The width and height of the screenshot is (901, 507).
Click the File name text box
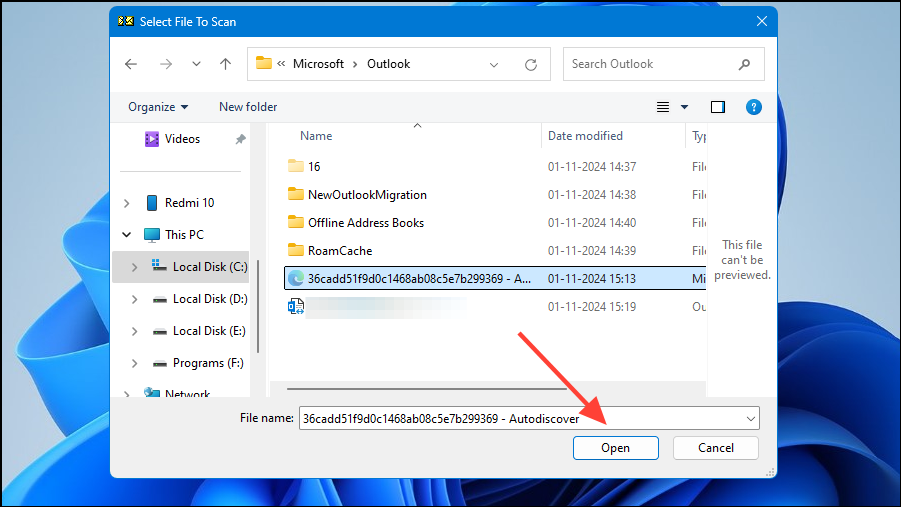[521, 418]
